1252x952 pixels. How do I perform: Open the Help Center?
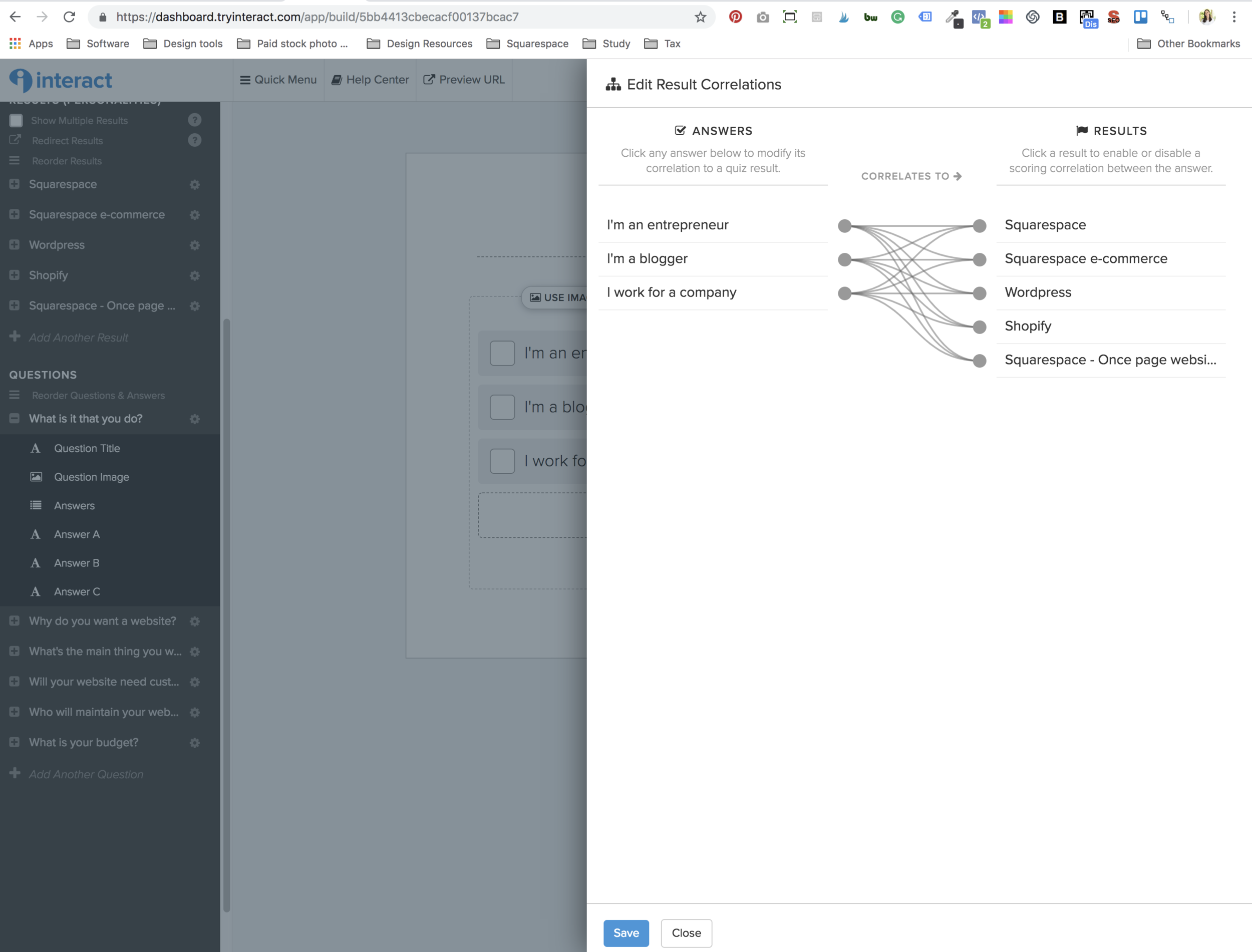pyautogui.click(x=370, y=80)
